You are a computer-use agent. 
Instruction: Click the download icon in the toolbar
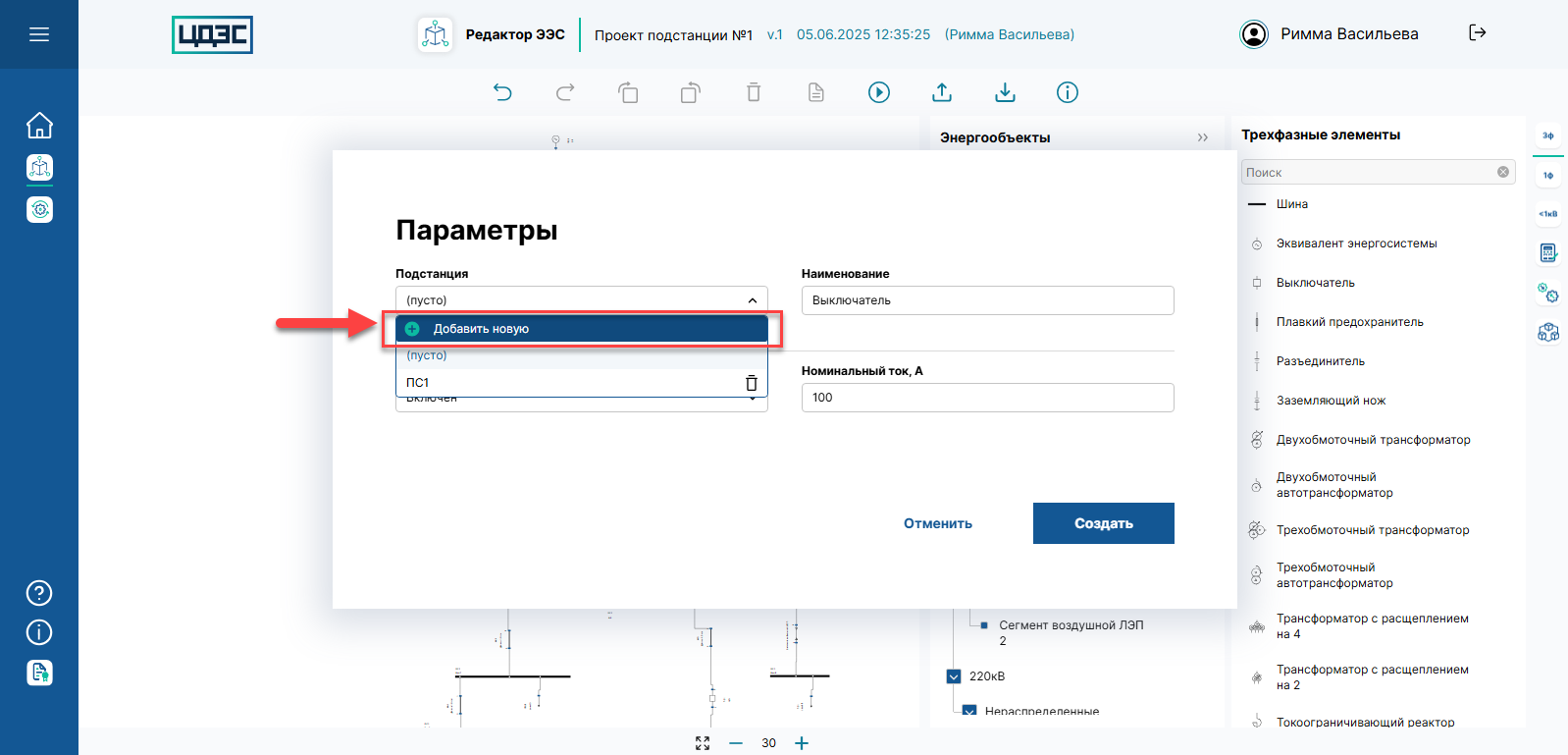[1005, 92]
